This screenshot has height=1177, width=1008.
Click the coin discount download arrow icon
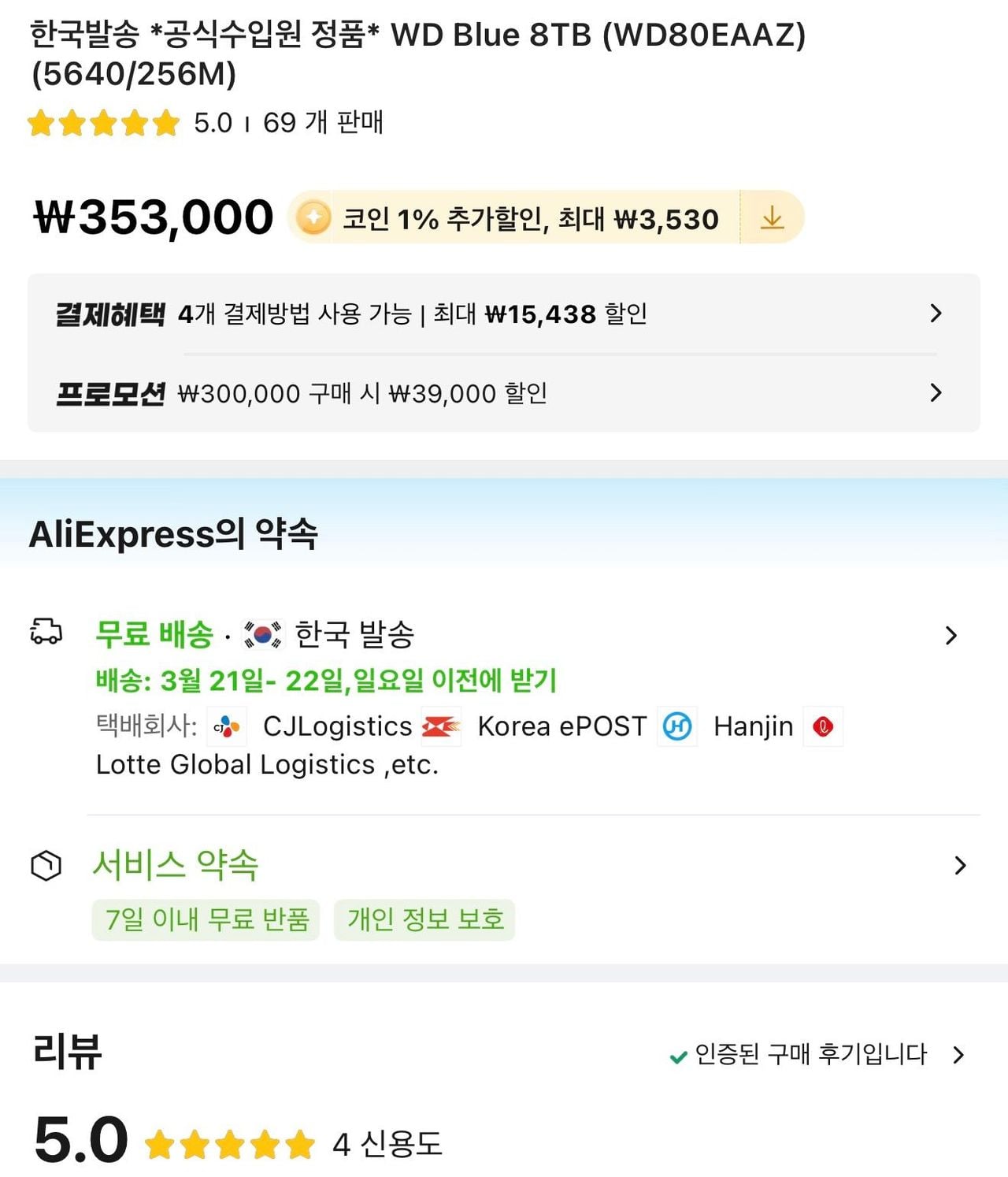pos(772,217)
